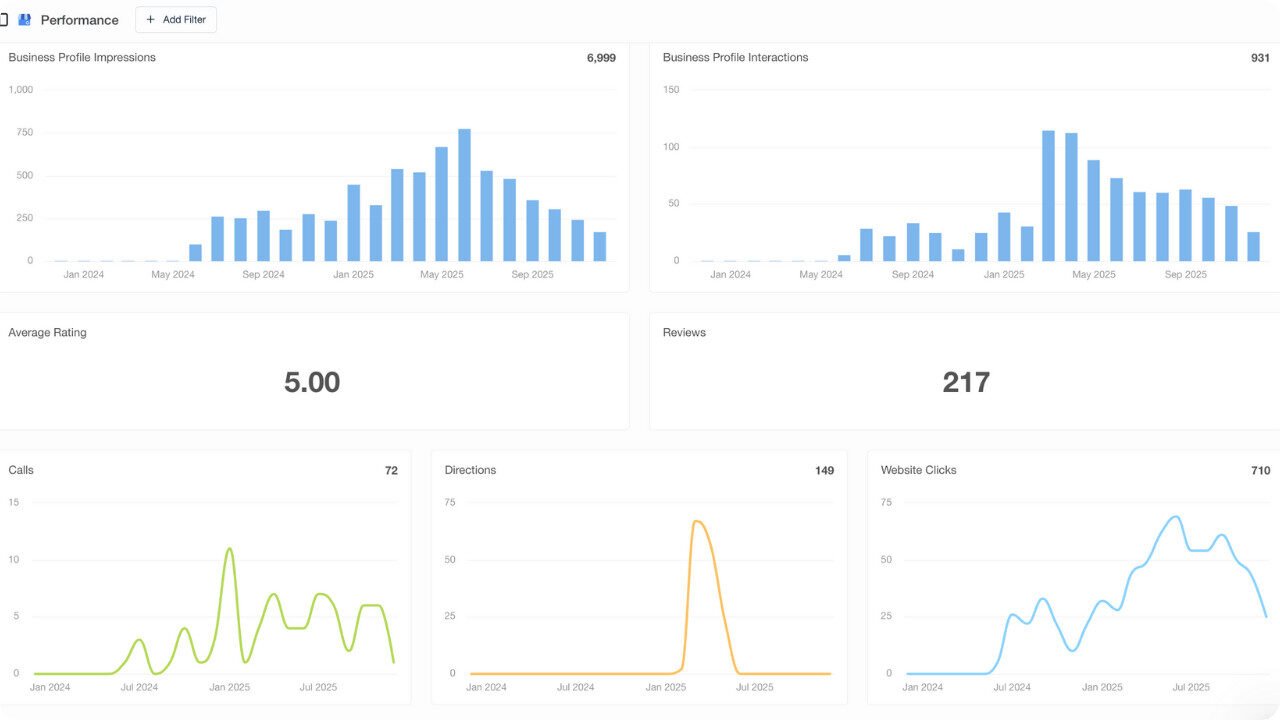This screenshot has height=720, width=1280.
Task: Click the Add Filter button
Action: coord(176,19)
